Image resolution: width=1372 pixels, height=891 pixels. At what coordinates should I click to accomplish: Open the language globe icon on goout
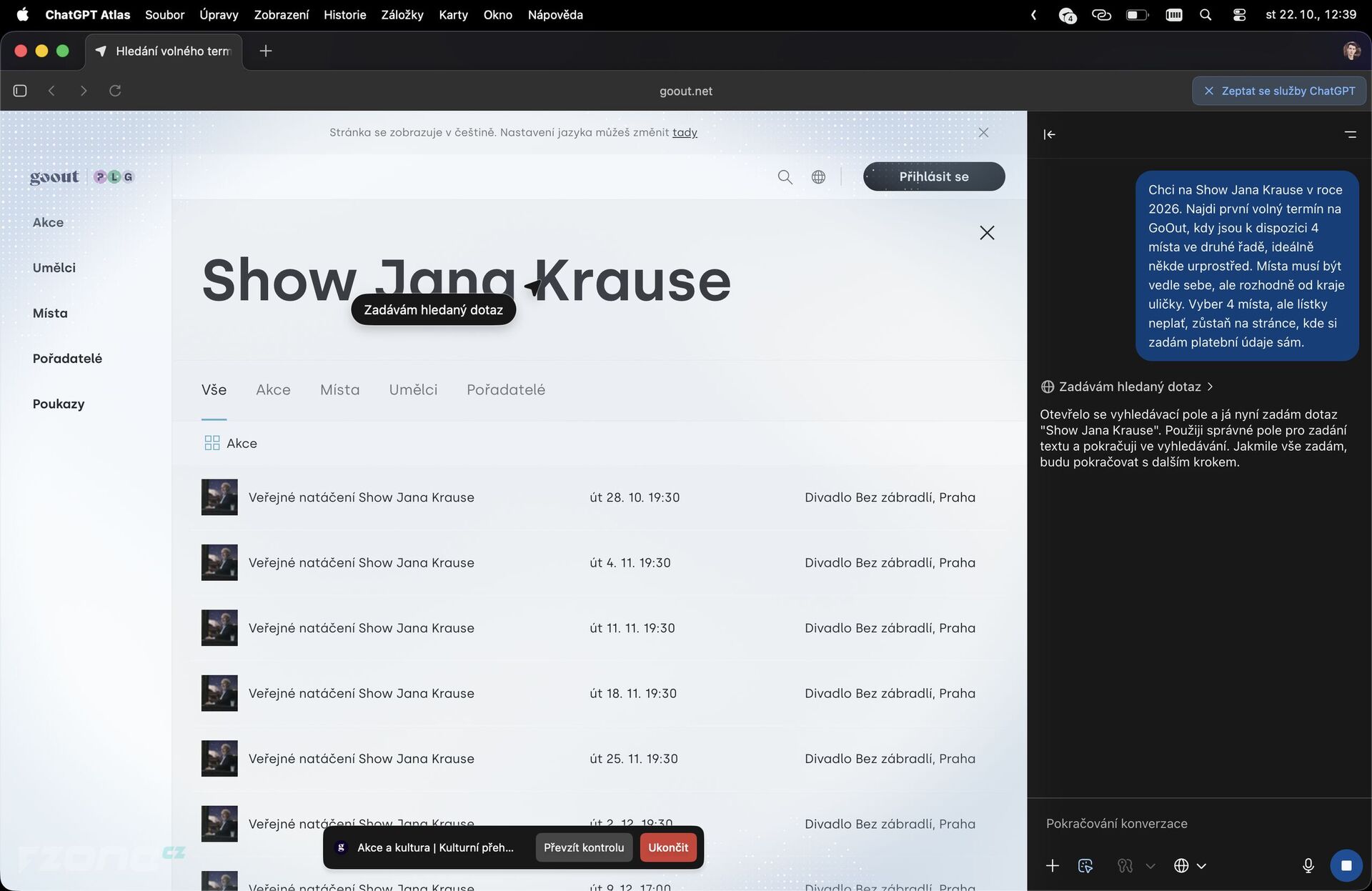[x=818, y=176]
